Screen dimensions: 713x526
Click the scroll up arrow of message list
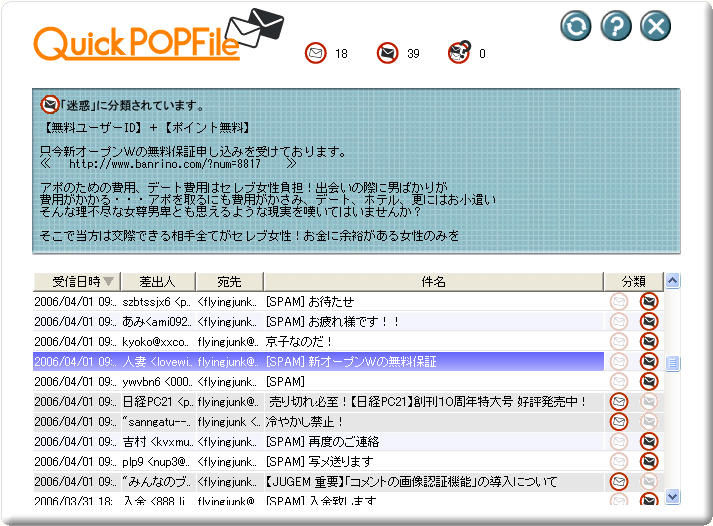pos(673,281)
